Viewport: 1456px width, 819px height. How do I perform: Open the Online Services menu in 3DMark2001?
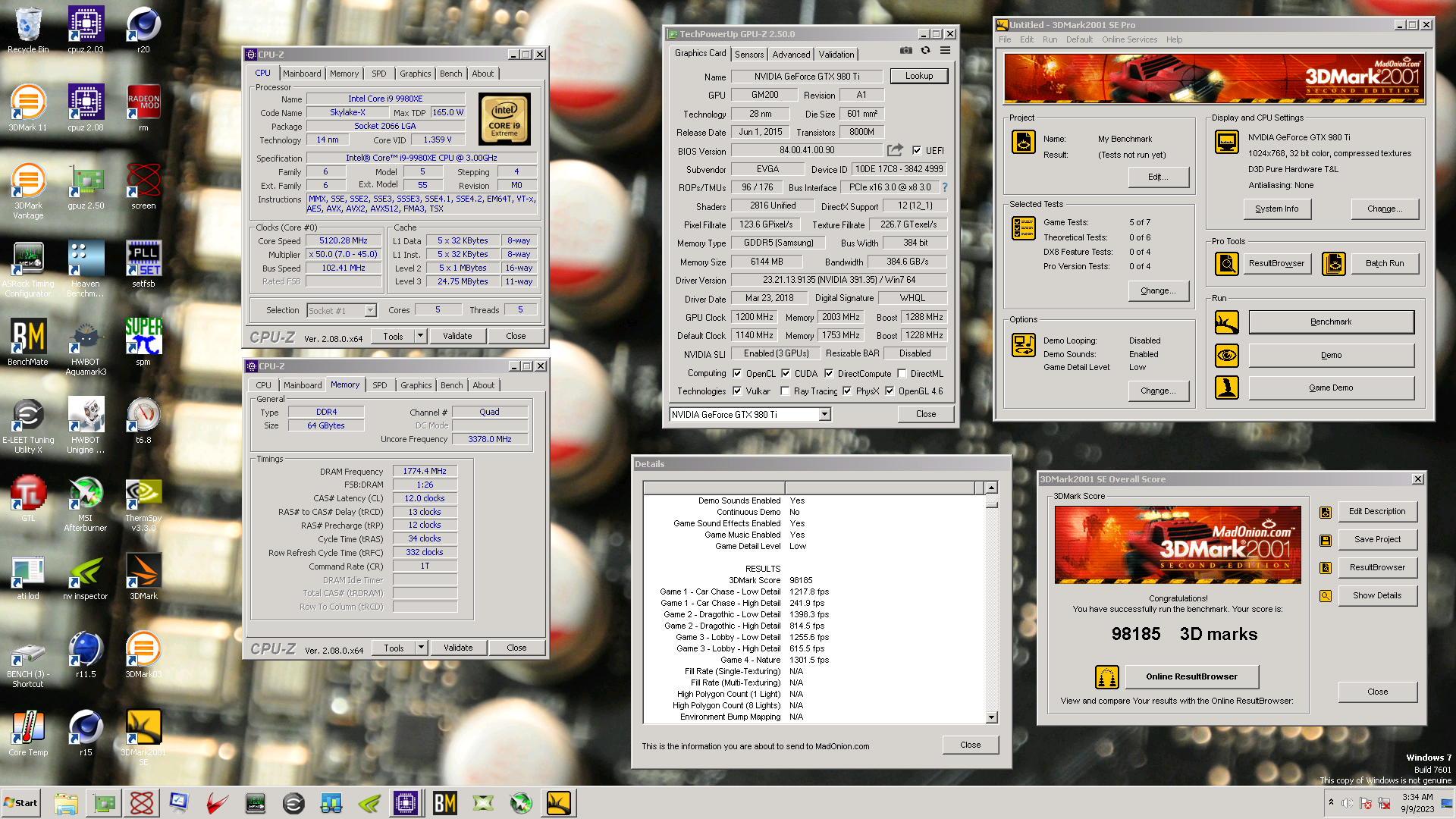[x=1129, y=39]
